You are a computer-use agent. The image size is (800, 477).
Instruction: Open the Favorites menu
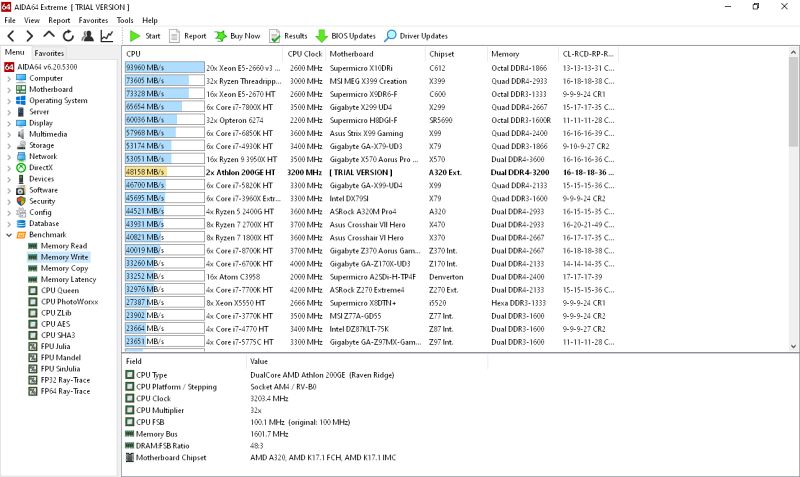point(93,20)
